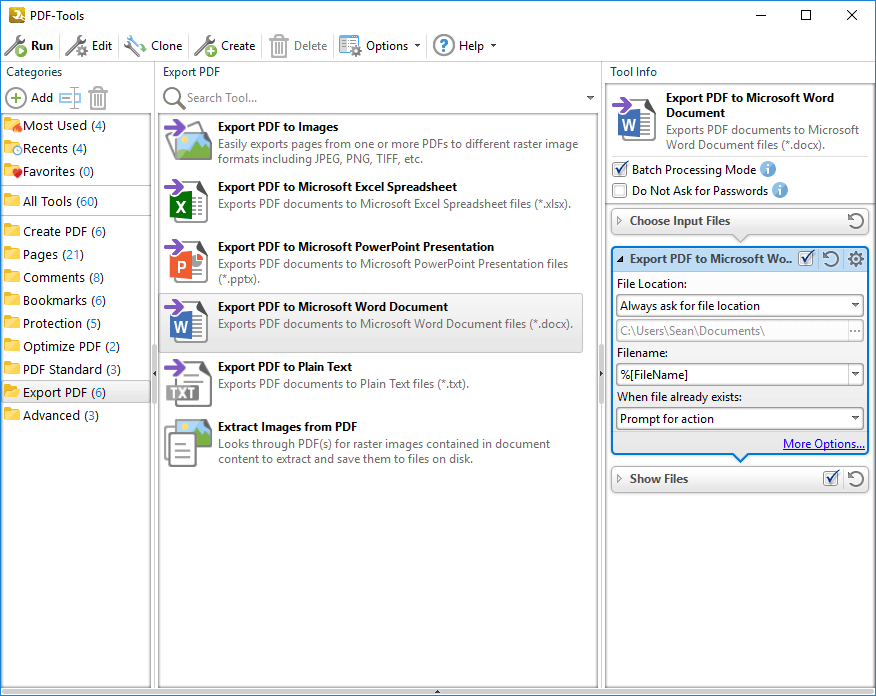
Task: Open the Help menu
Action: pos(465,46)
